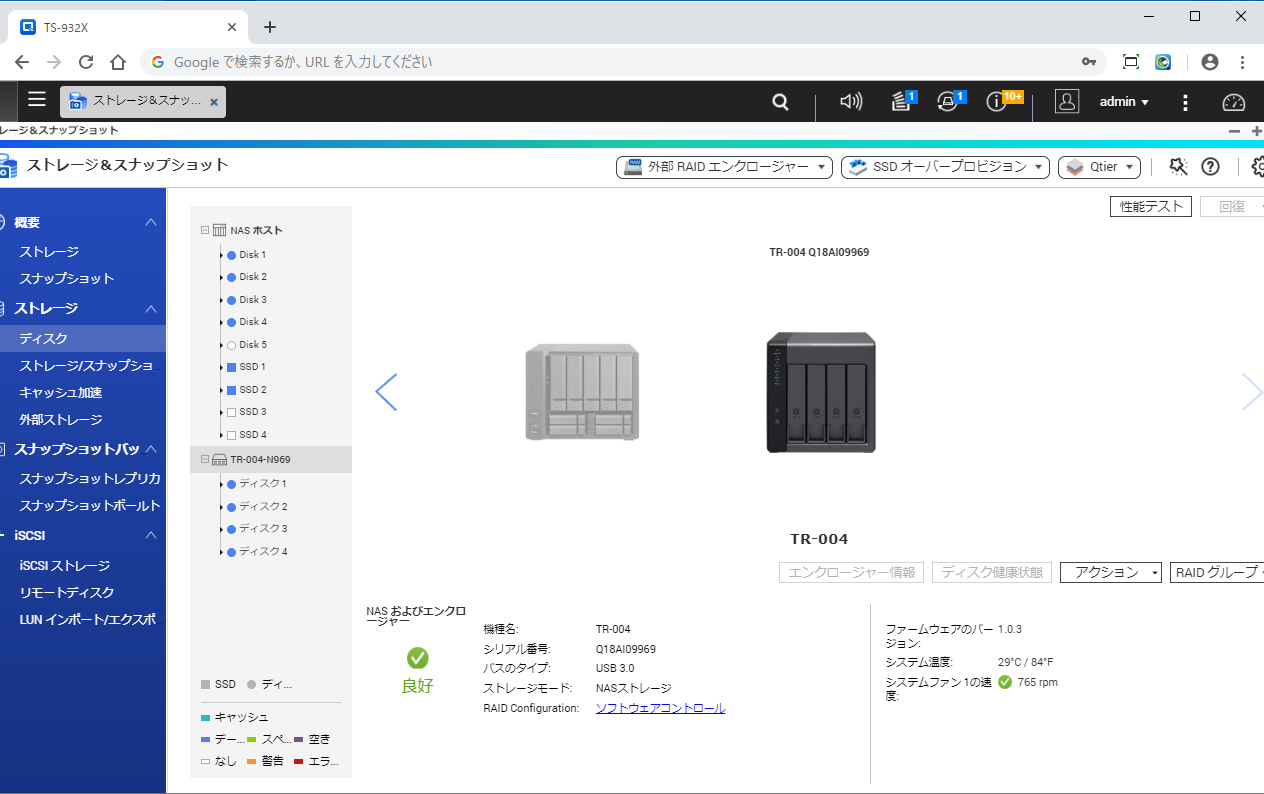This screenshot has height=794, width=1264.
Task: Open the SSD オーバープロビジョン dropdown
Action: pyautogui.click(x=945, y=167)
